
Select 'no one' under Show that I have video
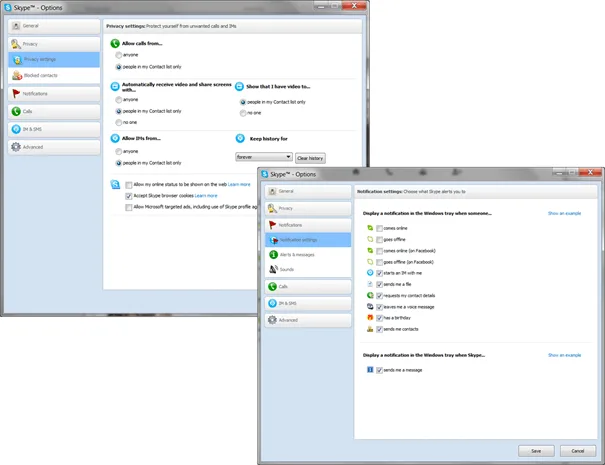click(243, 113)
